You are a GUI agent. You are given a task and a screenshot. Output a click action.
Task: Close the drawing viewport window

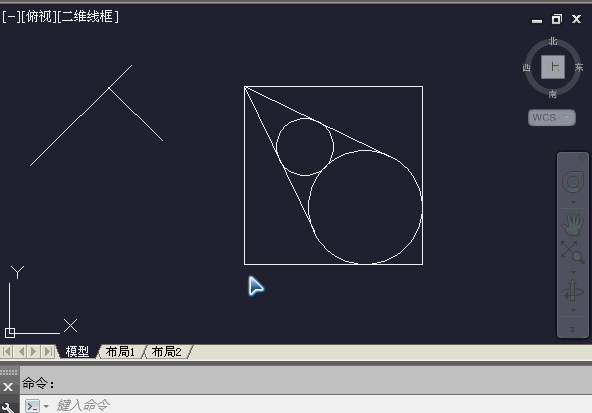point(577,19)
